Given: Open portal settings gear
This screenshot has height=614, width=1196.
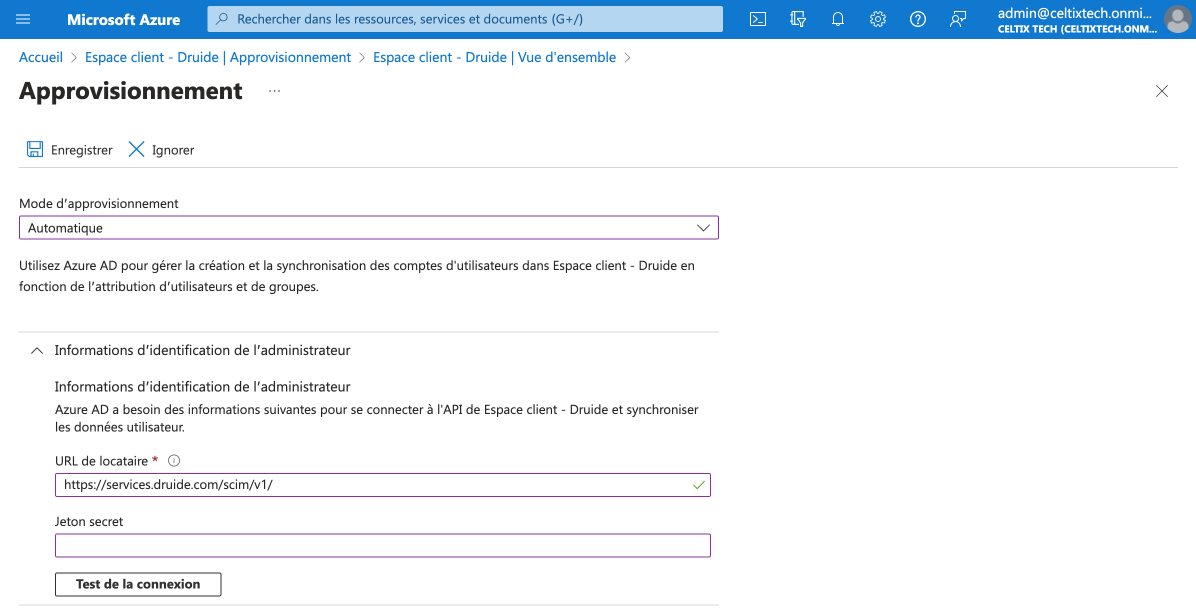Looking at the screenshot, I should (x=878, y=19).
